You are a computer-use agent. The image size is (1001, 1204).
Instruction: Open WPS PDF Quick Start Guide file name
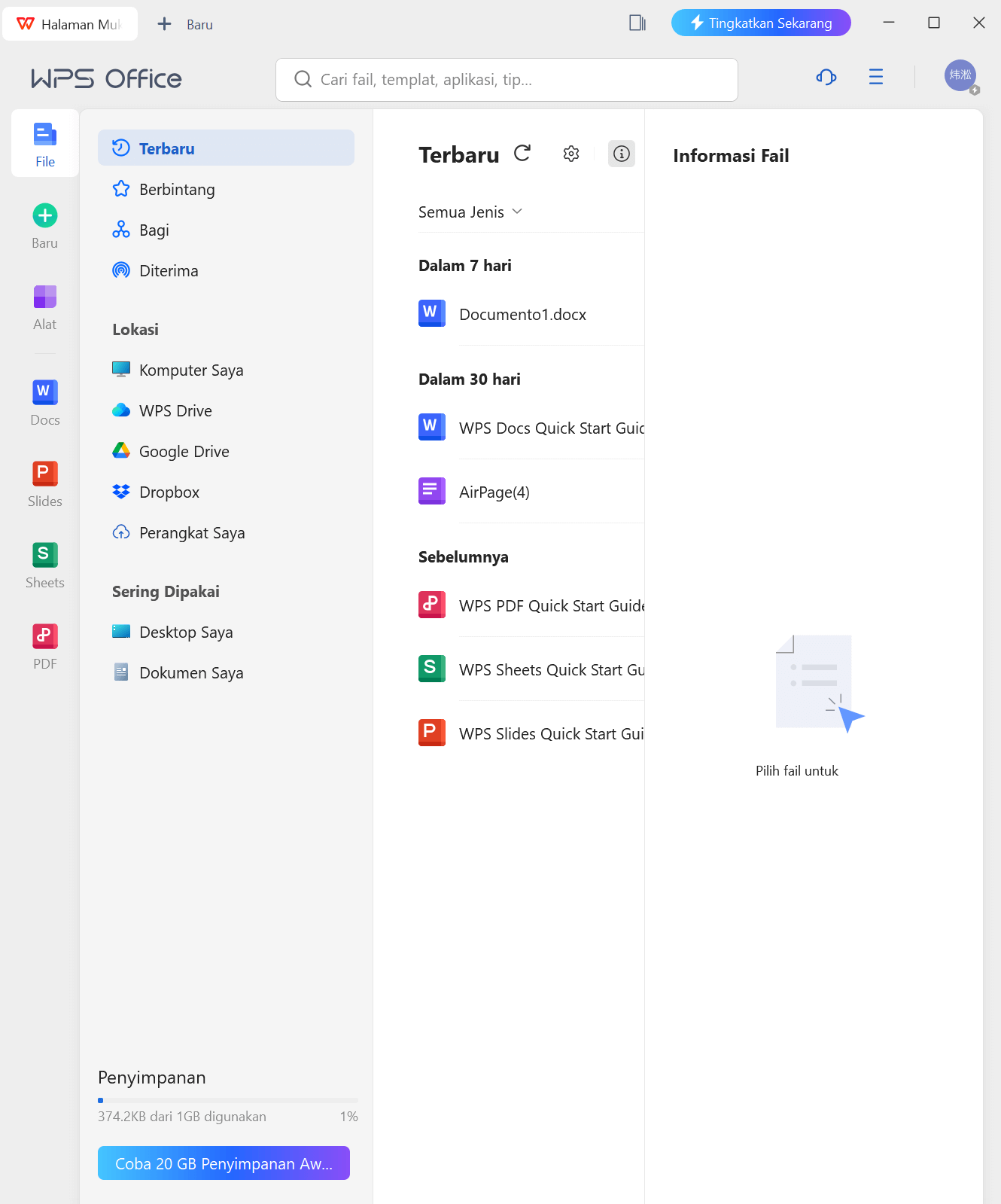552,605
